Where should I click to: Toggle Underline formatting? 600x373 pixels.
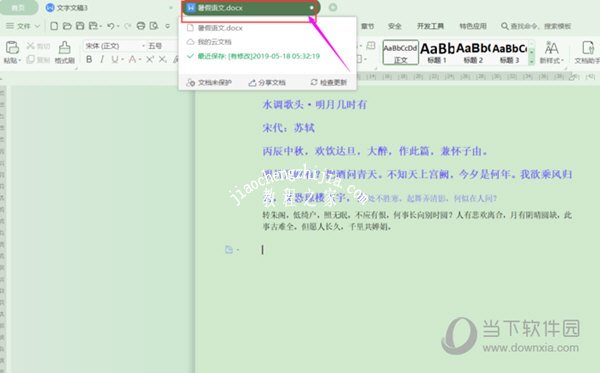tap(114, 59)
